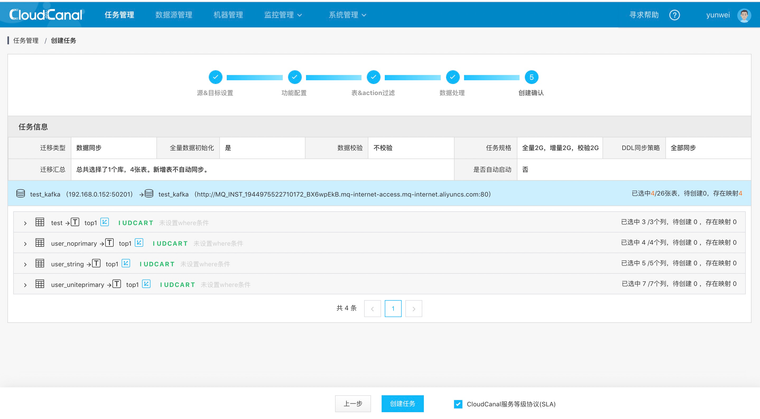Click the target database icon after the arrow
This screenshot has height=419, width=760.
pyautogui.click(x=149, y=193)
